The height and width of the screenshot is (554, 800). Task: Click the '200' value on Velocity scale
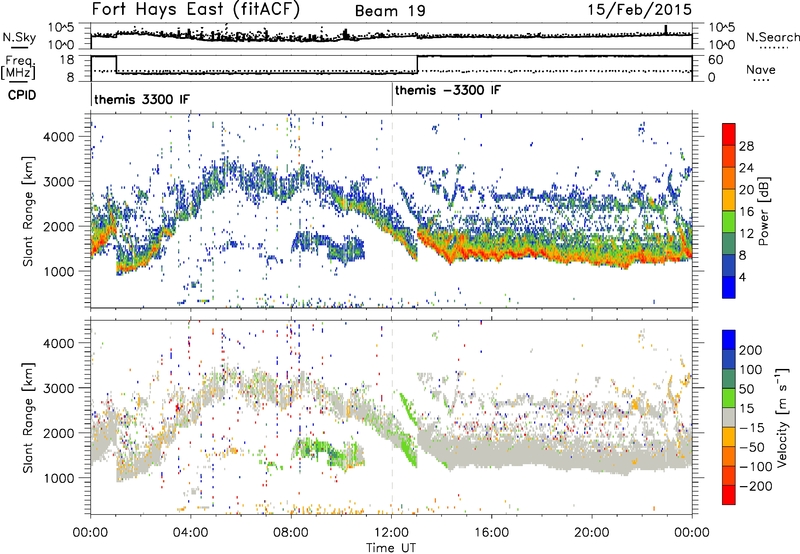[x=751, y=350]
